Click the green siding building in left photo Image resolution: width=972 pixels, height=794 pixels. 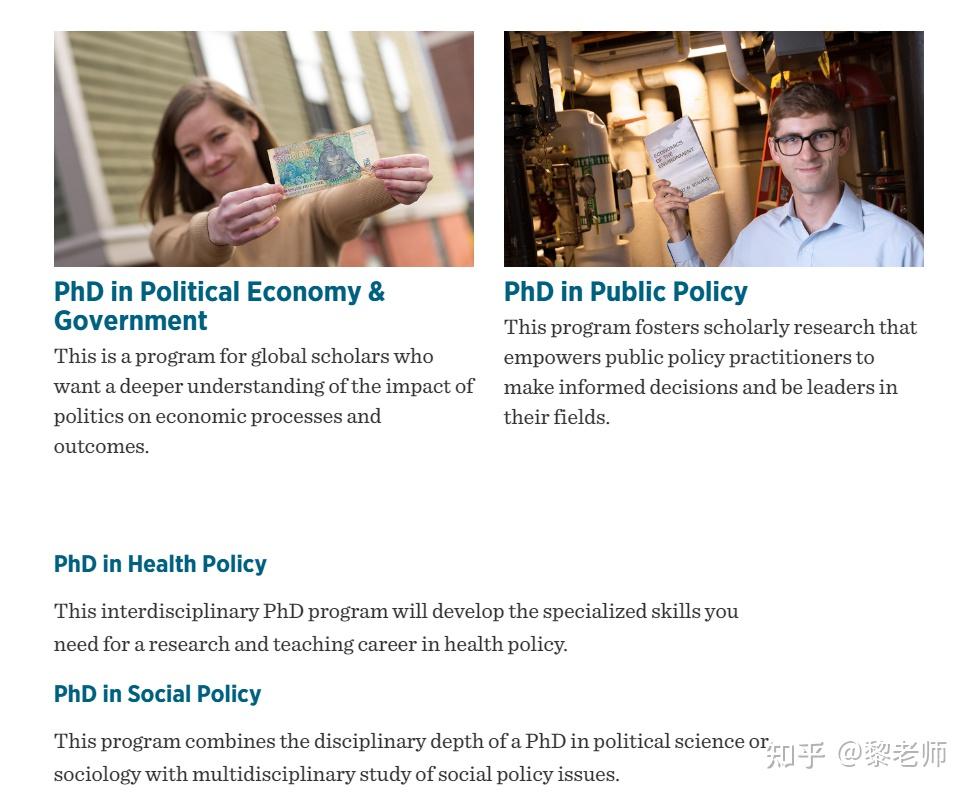click(110, 120)
